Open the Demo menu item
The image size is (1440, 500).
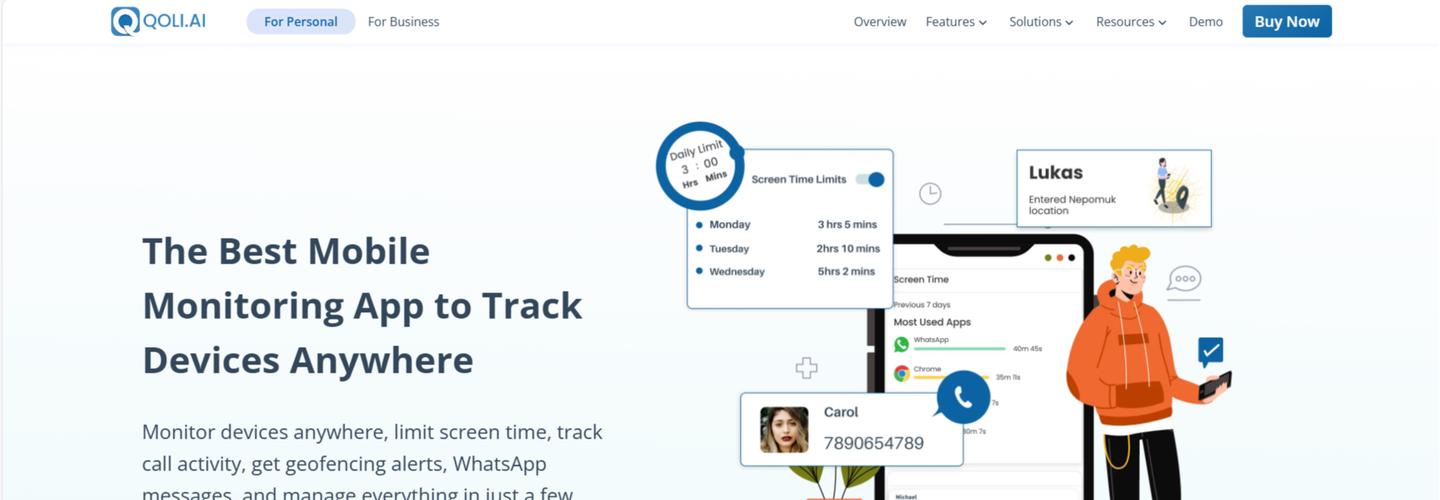click(x=1205, y=22)
